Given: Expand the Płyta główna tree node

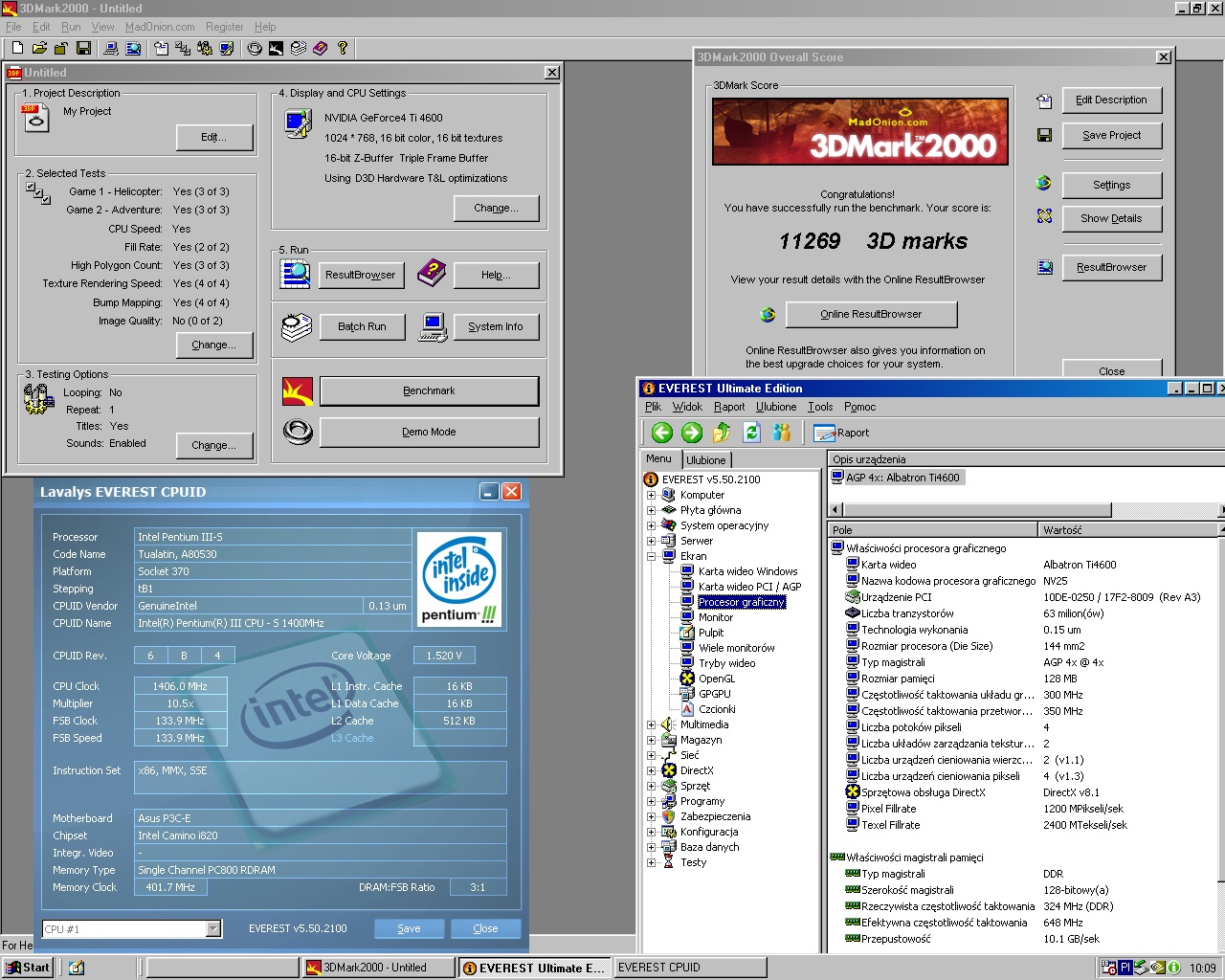Looking at the screenshot, I should point(651,510).
